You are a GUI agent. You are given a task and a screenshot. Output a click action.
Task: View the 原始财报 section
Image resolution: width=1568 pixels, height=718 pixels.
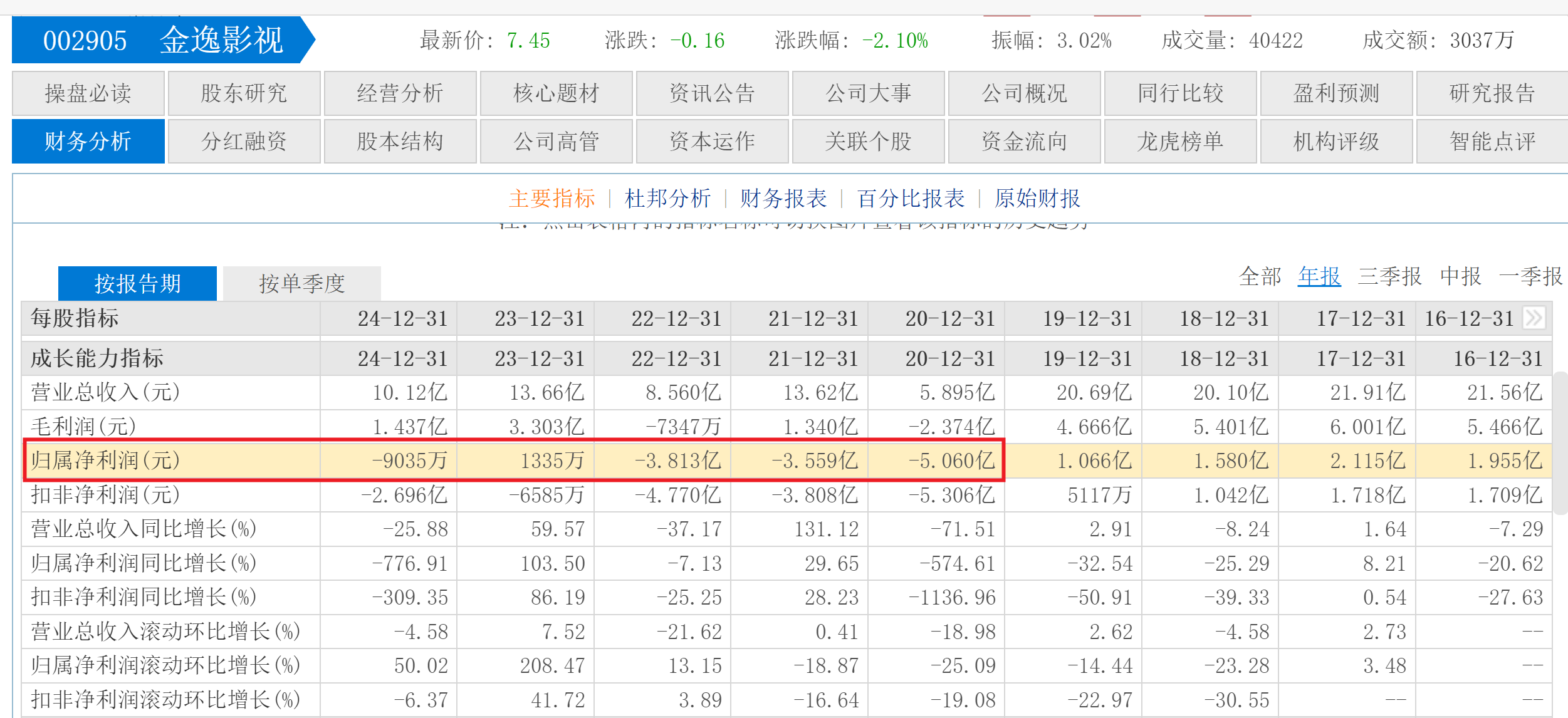pos(1037,199)
